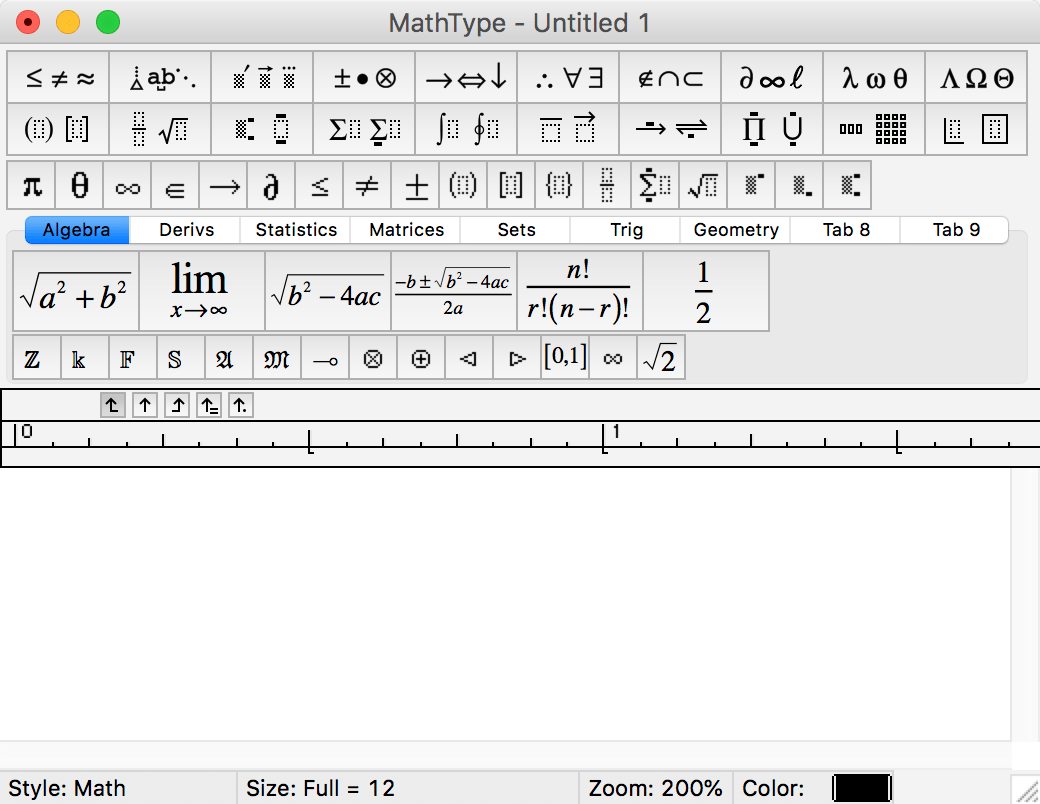This screenshot has width=1040, height=804.
Task: Insert the single right arrow symbol
Action: [224, 185]
